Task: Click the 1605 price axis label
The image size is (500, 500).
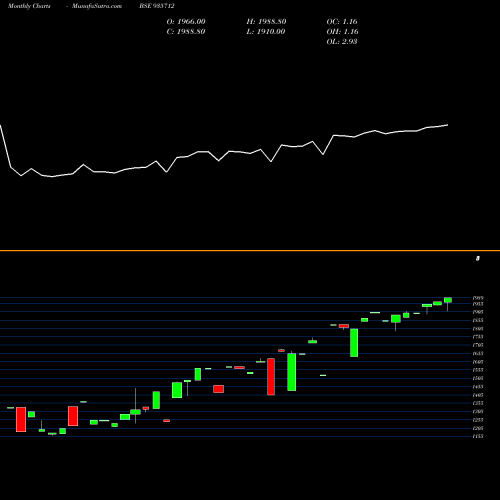Action: coord(478,362)
